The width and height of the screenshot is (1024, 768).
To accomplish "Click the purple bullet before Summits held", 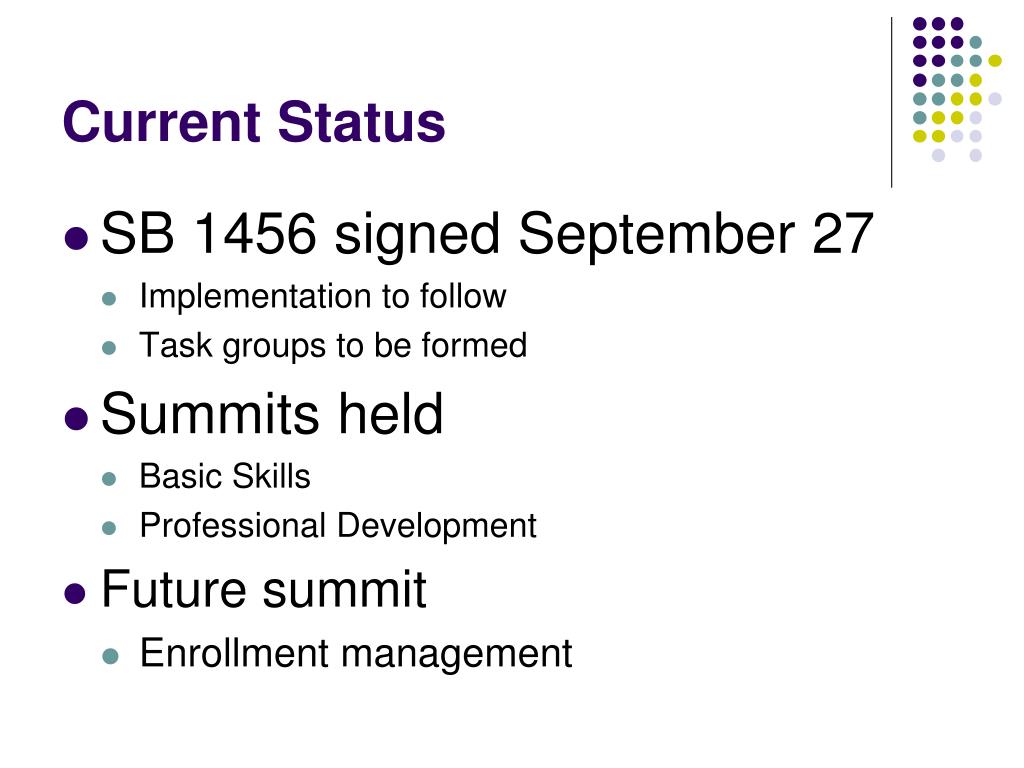I will [x=76, y=419].
